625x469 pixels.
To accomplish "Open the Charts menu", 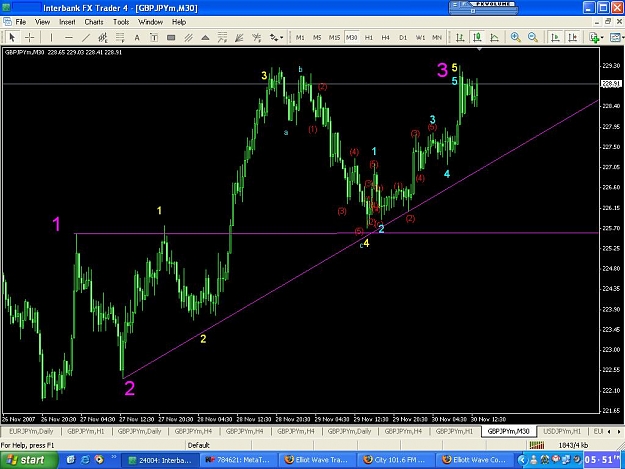I will 94,22.
